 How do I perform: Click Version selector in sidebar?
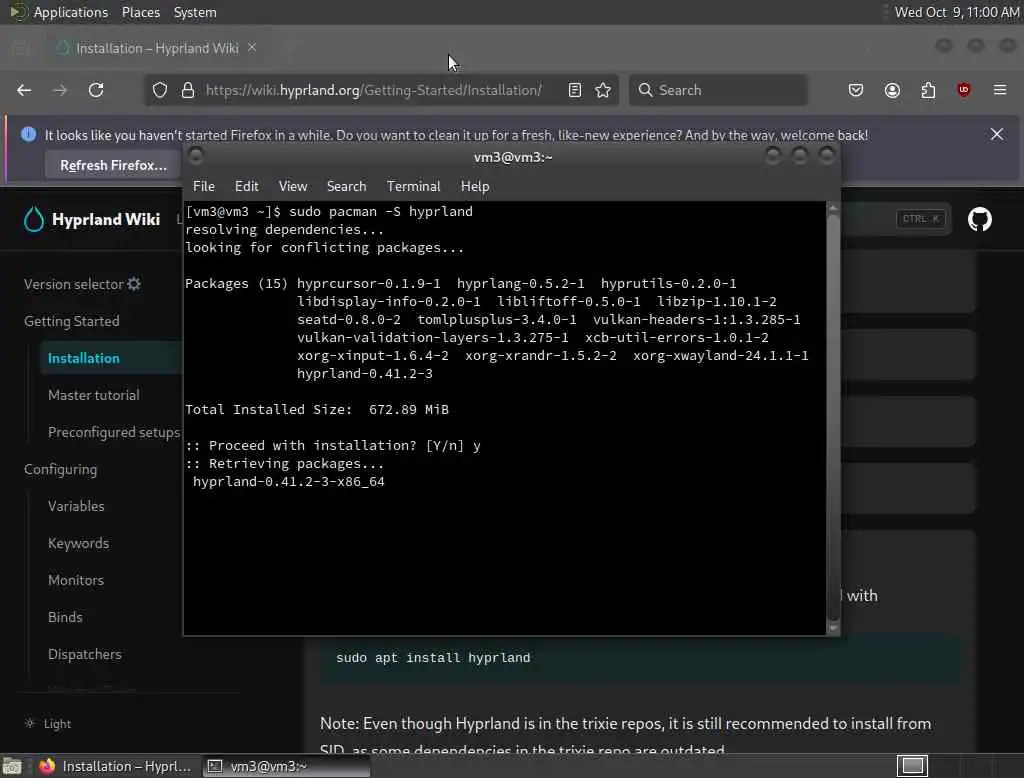(x=74, y=284)
